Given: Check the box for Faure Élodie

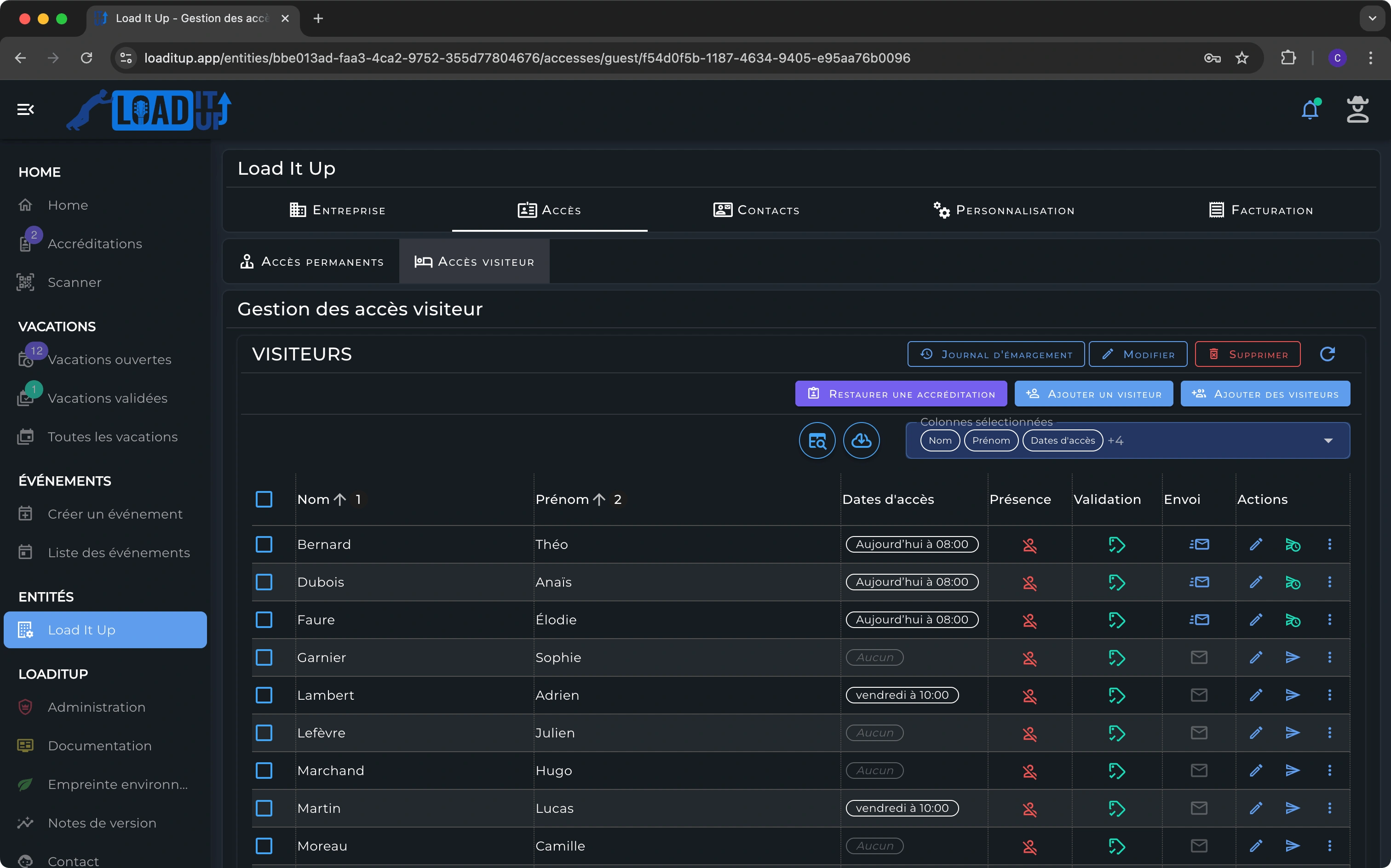Looking at the screenshot, I should point(264,619).
